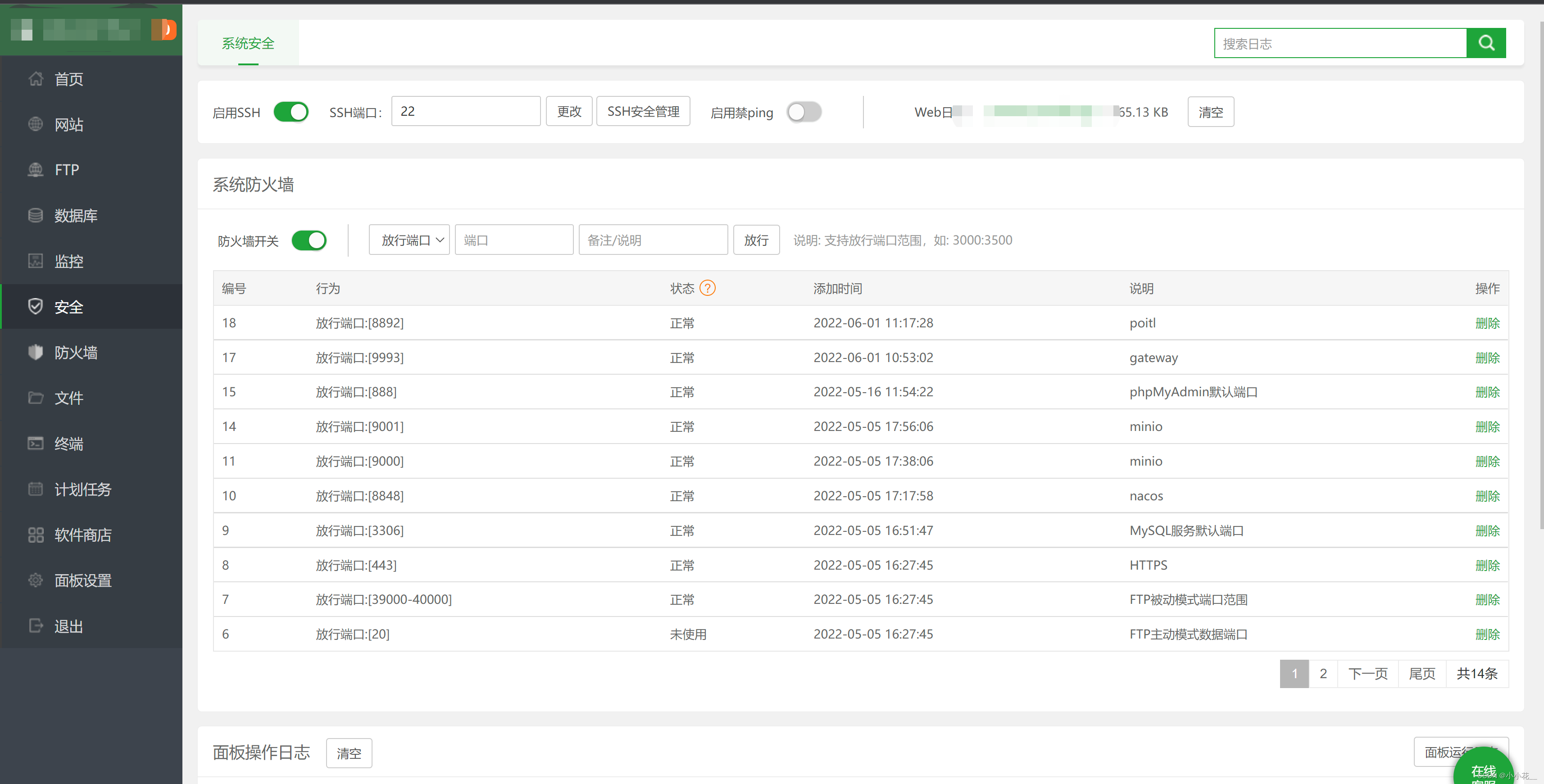
Task: Open the 防火墙 menu item
Action: point(76,353)
